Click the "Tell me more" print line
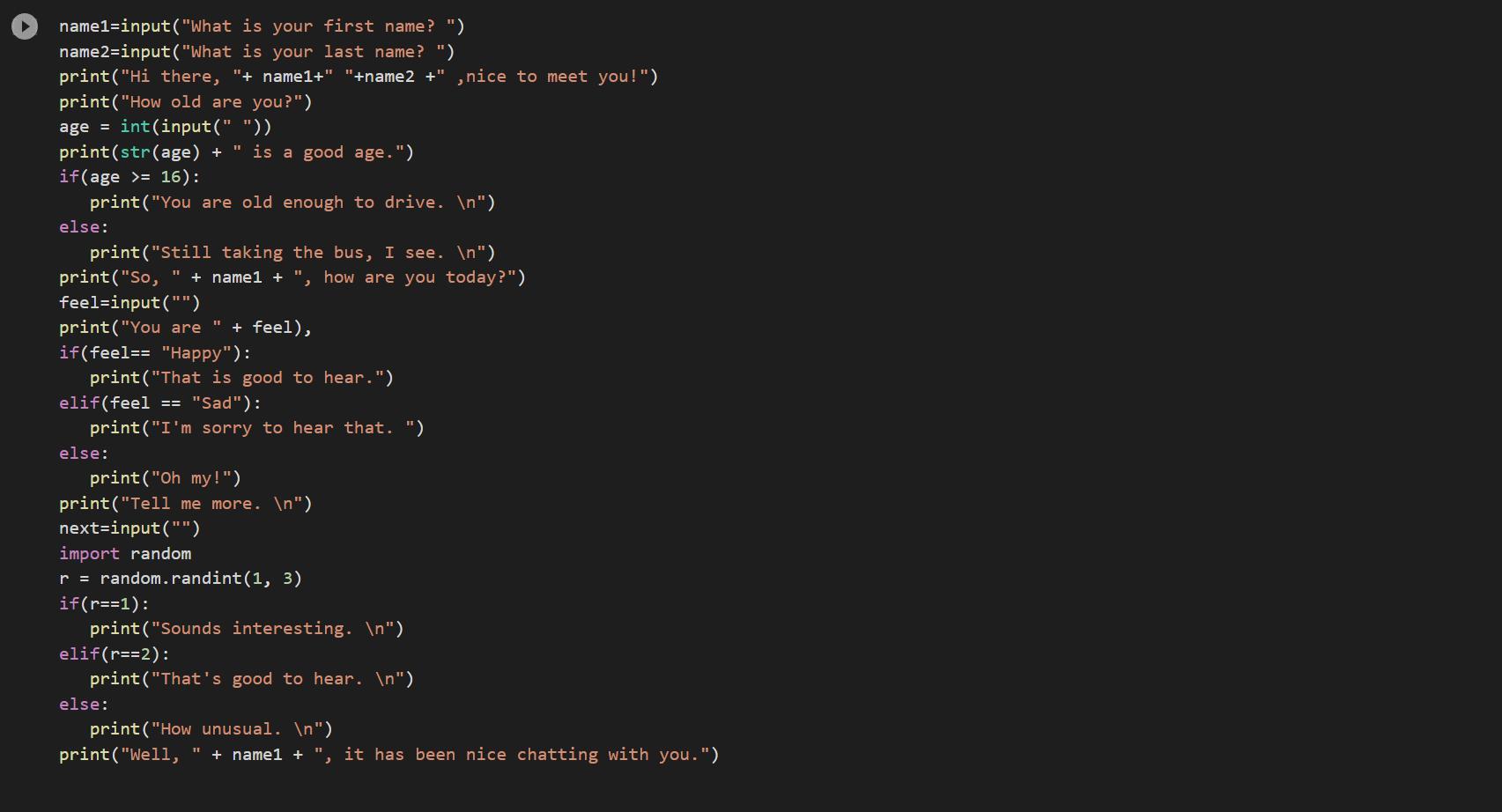 coord(185,504)
